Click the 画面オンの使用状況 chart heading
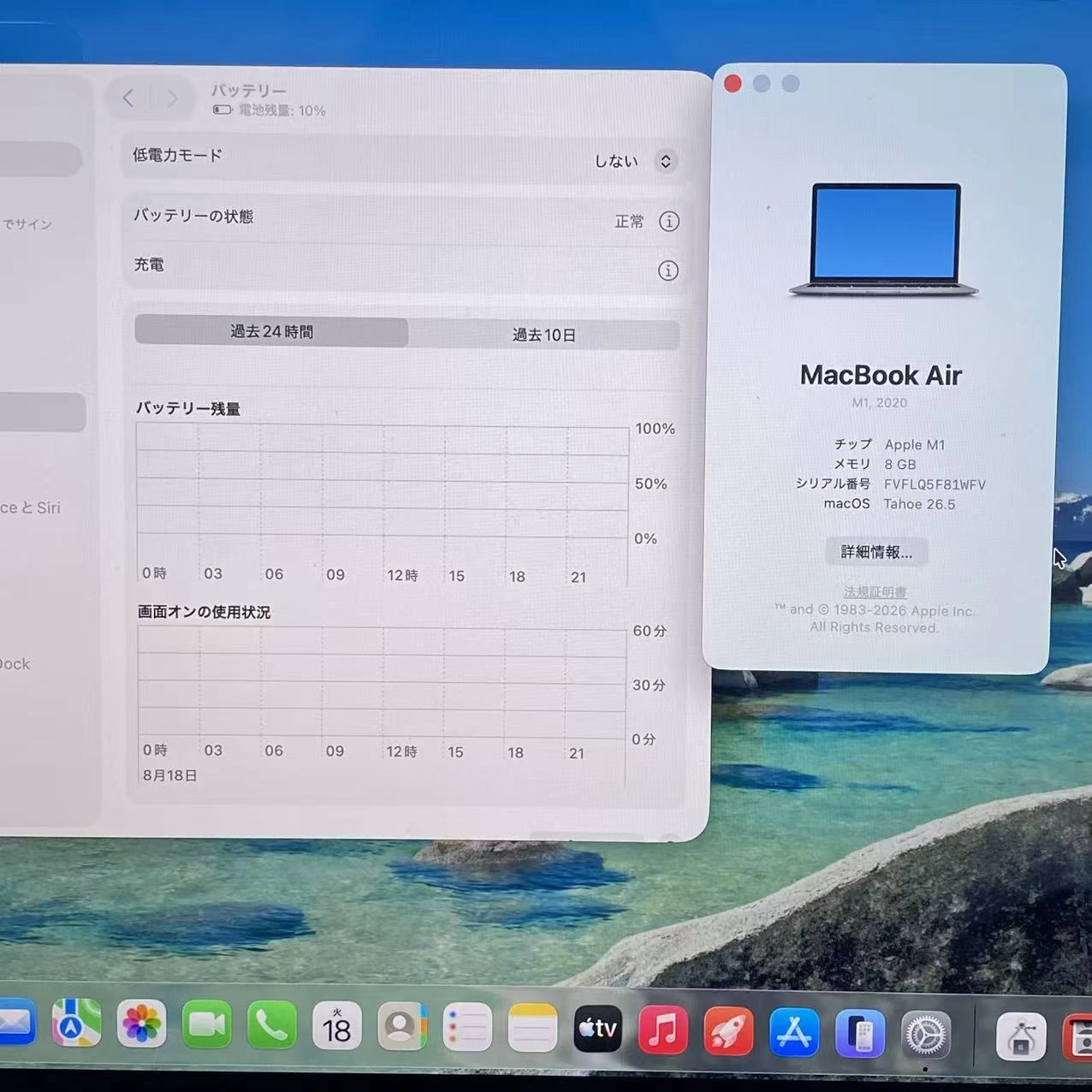The width and height of the screenshot is (1092, 1092). (x=204, y=612)
